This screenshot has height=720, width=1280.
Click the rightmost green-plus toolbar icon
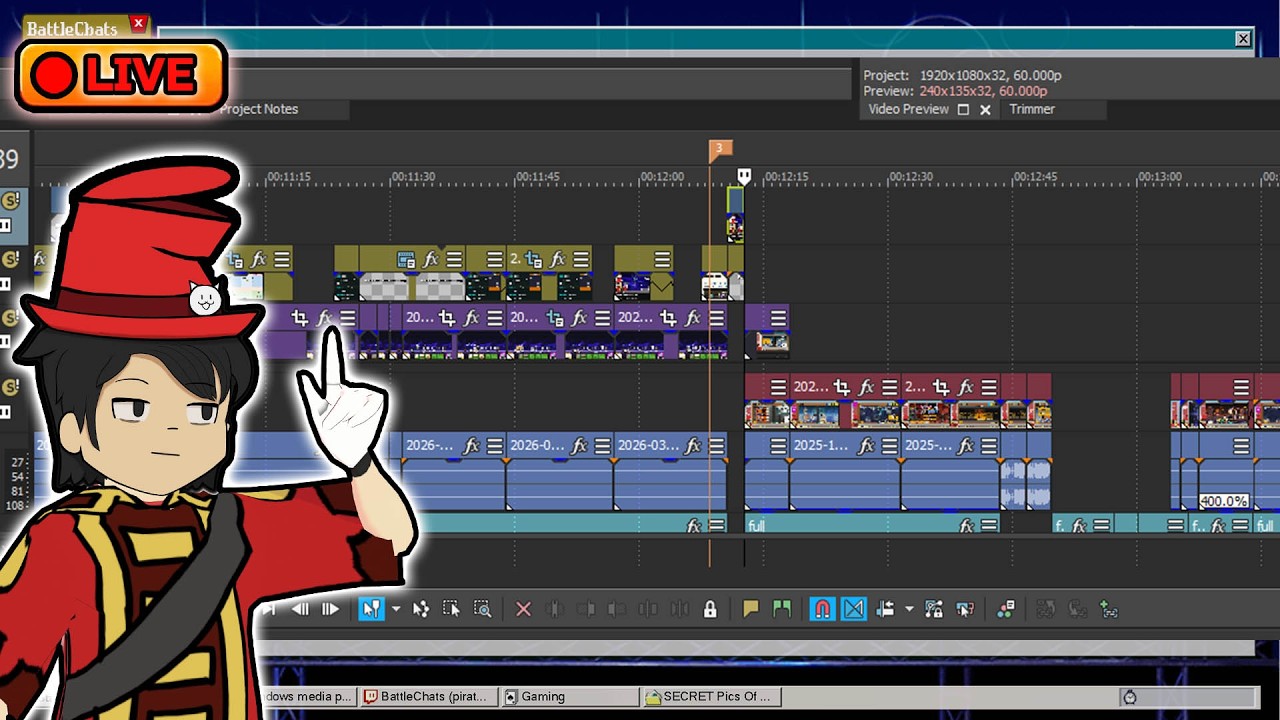(1108, 609)
